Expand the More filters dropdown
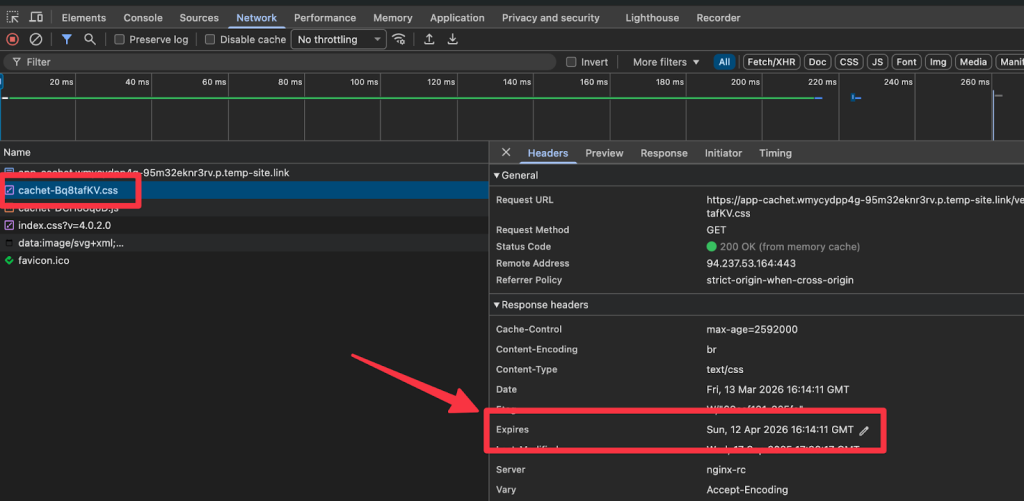 (666, 62)
